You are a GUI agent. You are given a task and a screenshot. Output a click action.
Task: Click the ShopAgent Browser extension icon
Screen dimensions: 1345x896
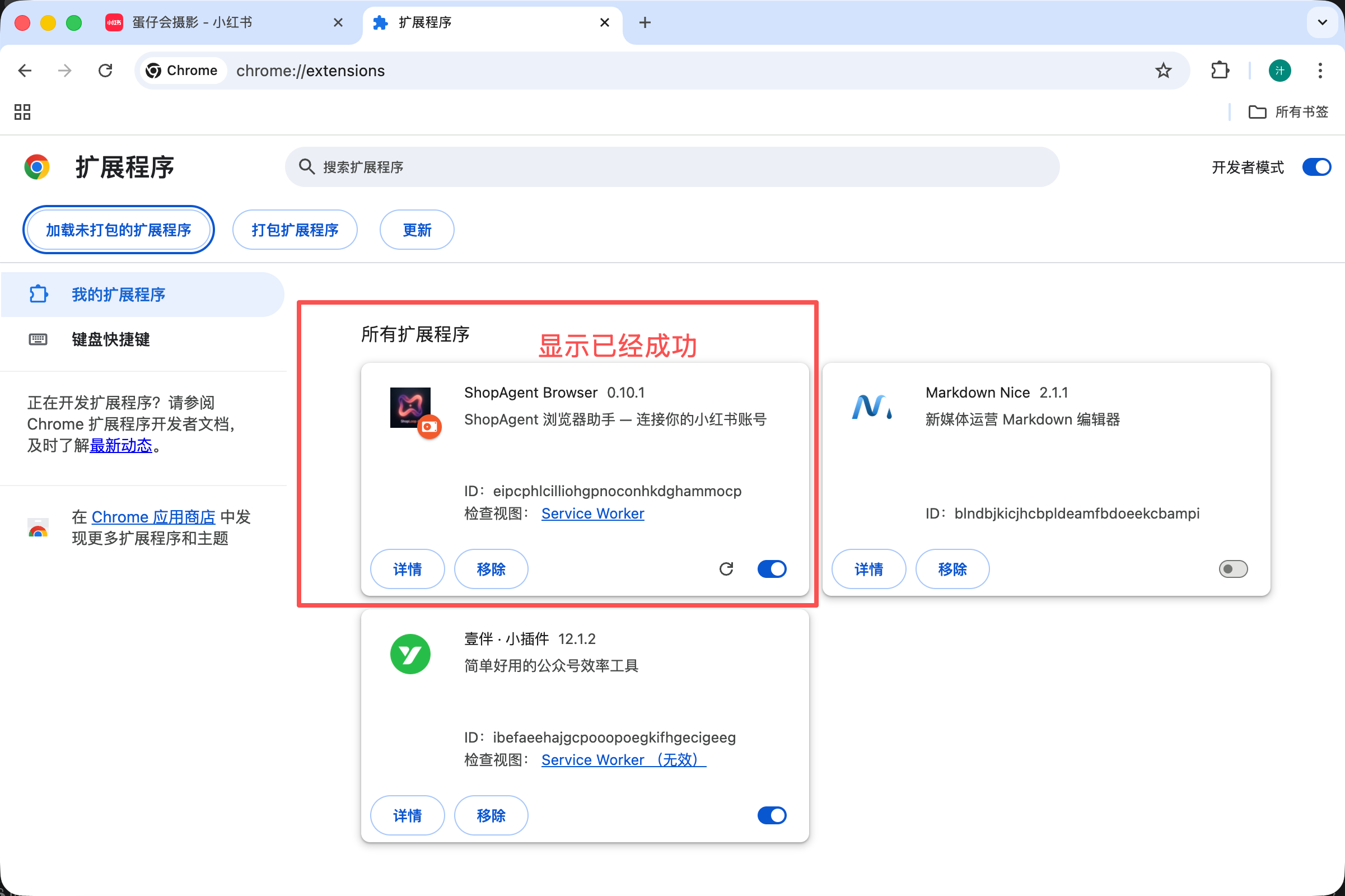[411, 408]
